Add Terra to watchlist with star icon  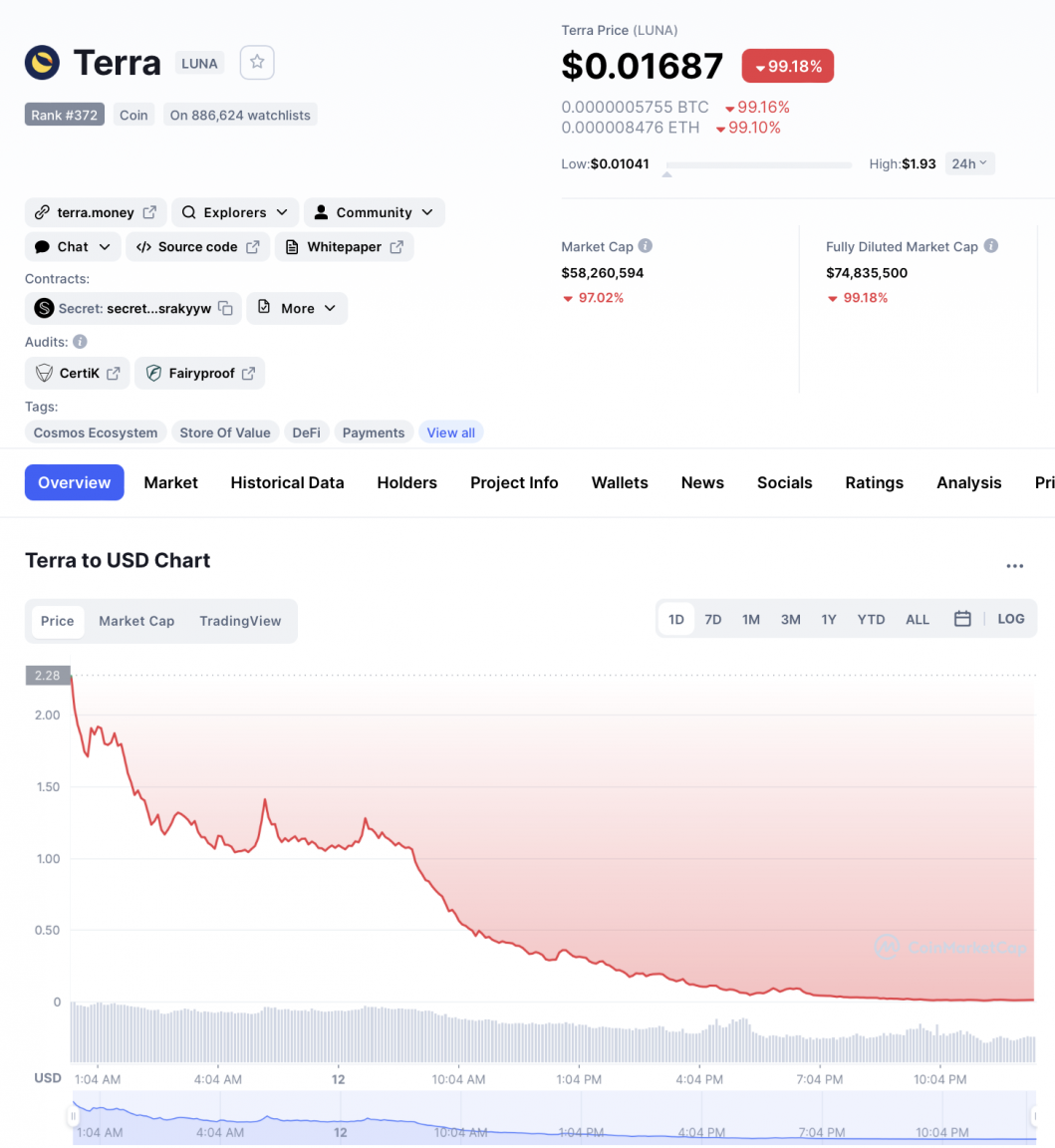(257, 62)
